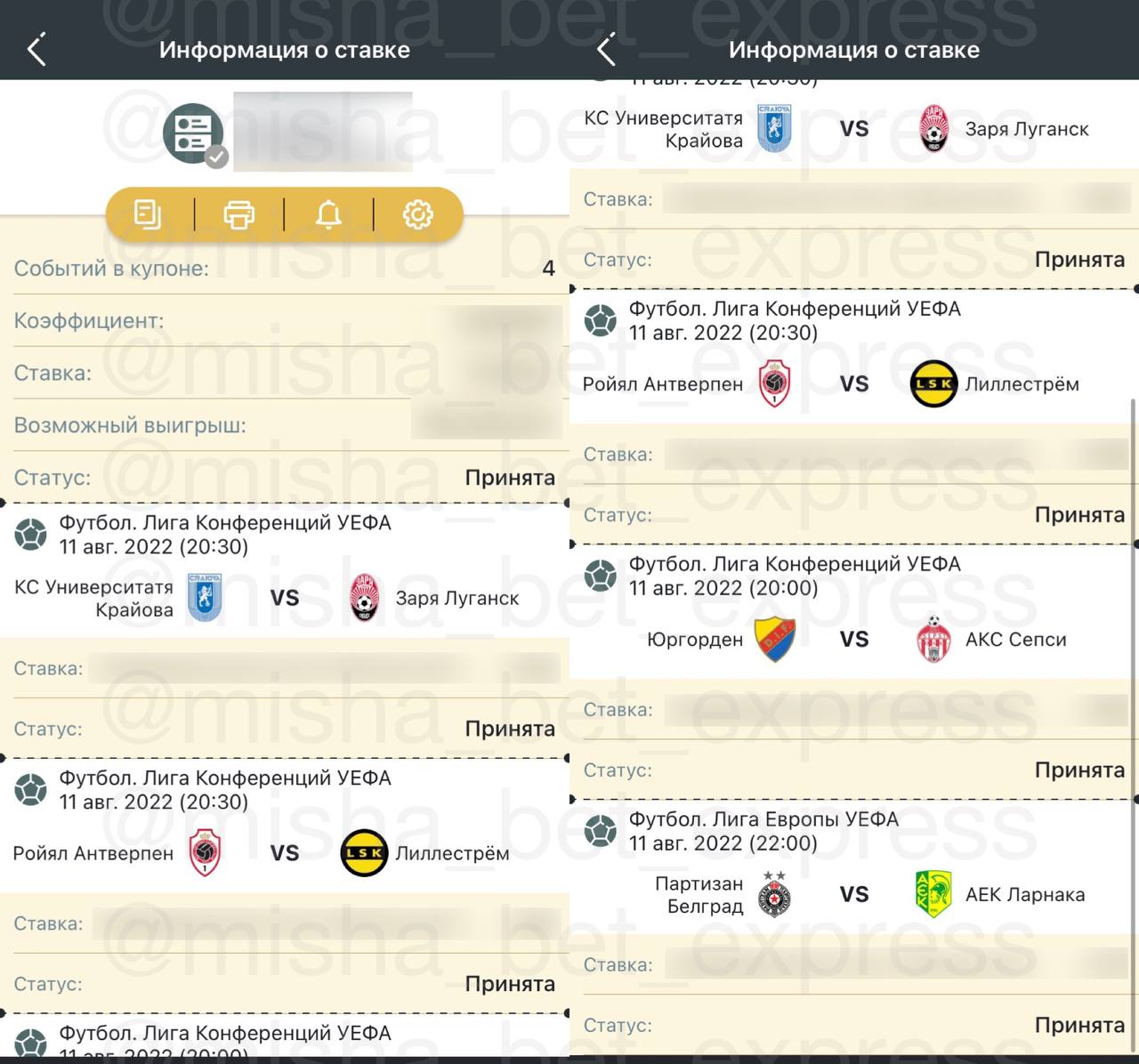Click the coupon events count 4
Viewport: 1139px width, 1064px height.
(548, 269)
